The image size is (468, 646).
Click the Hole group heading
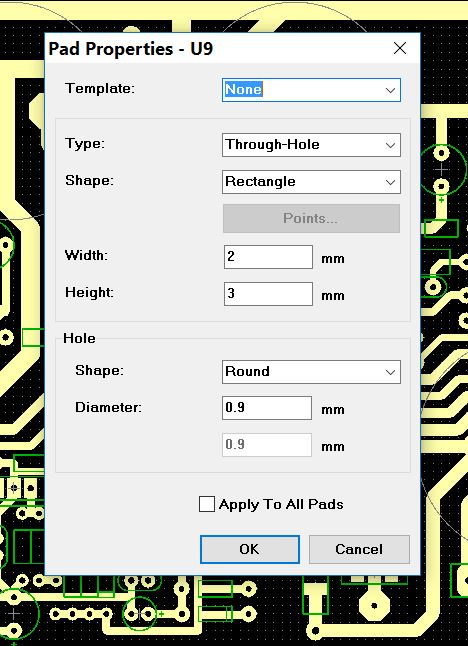pyautogui.click(x=79, y=338)
